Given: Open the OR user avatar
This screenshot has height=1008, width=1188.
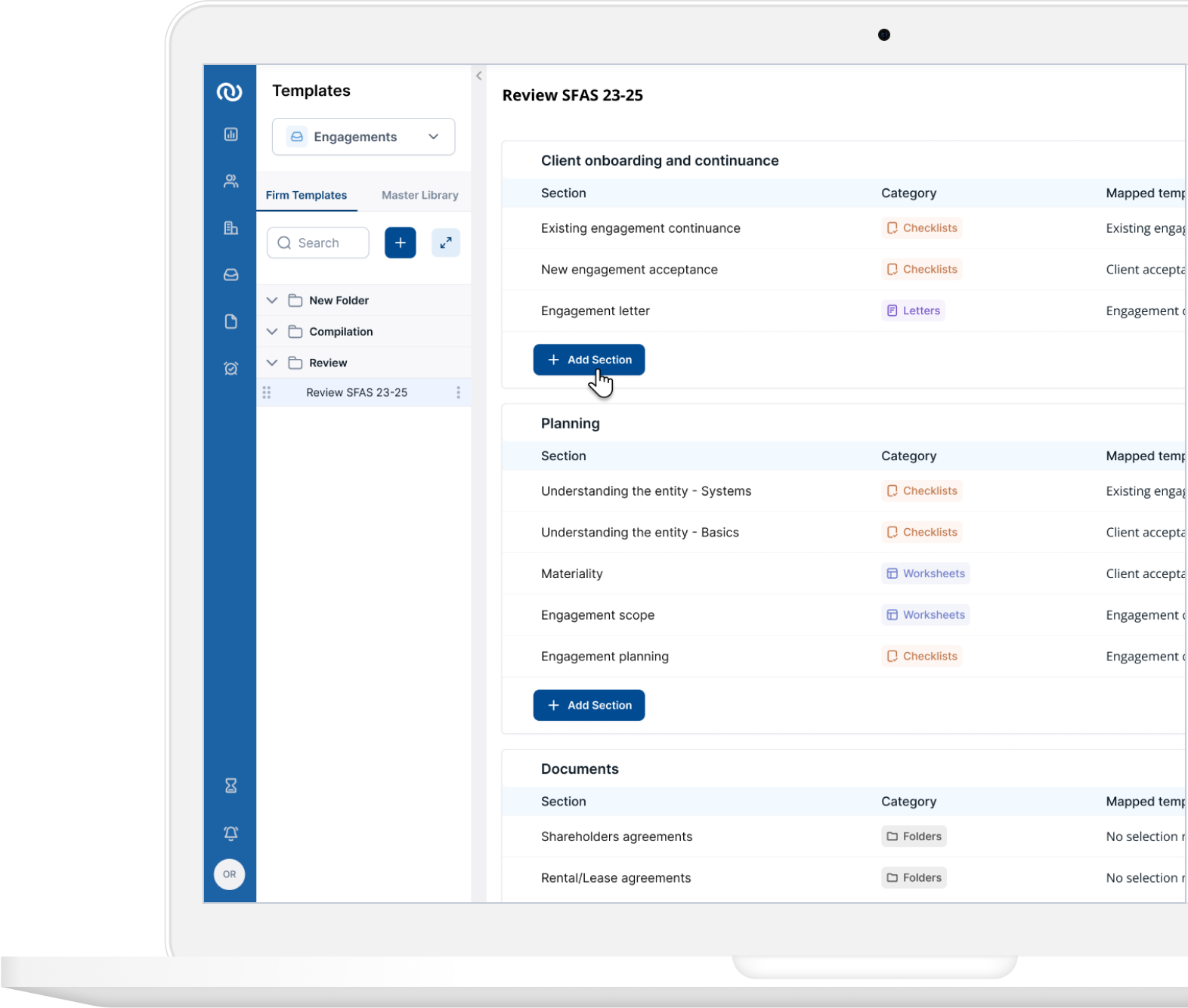Looking at the screenshot, I should 230,874.
